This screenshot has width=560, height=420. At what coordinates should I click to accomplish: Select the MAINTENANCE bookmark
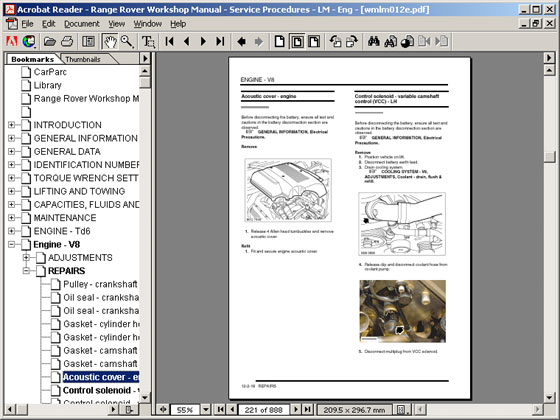click(65, 218)
